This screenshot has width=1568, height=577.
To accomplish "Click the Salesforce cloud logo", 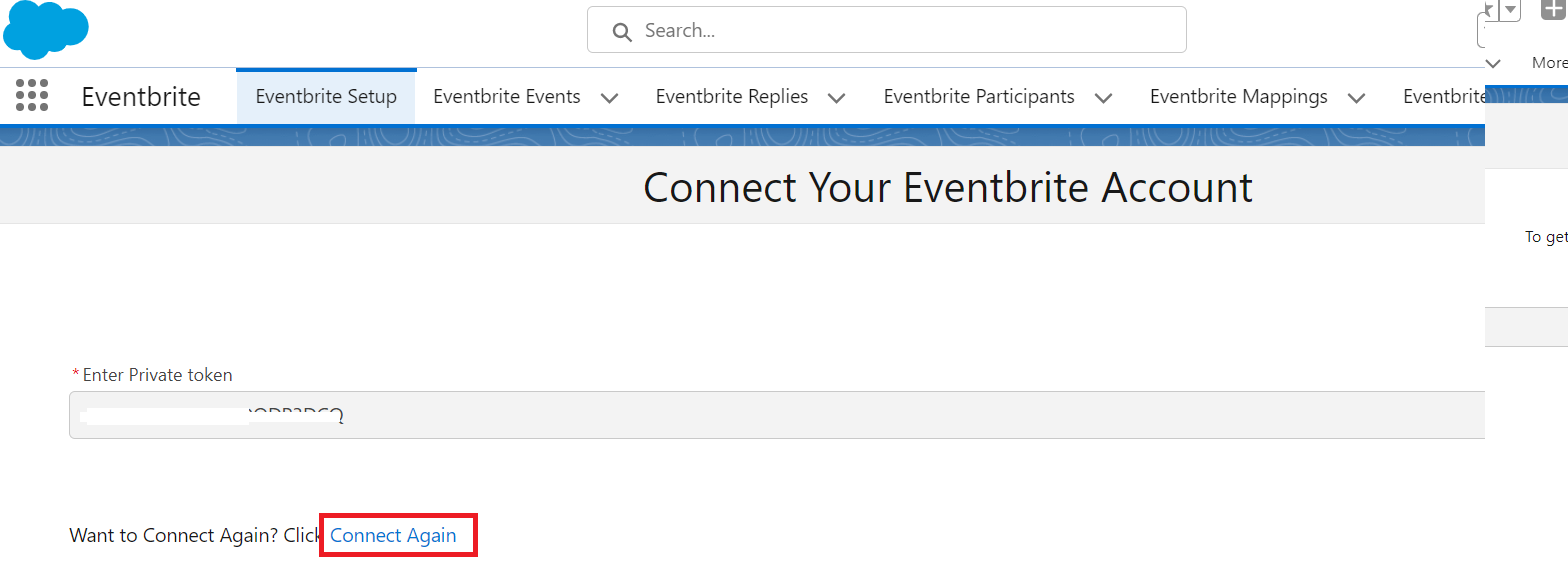I will (x=46, y=30).
